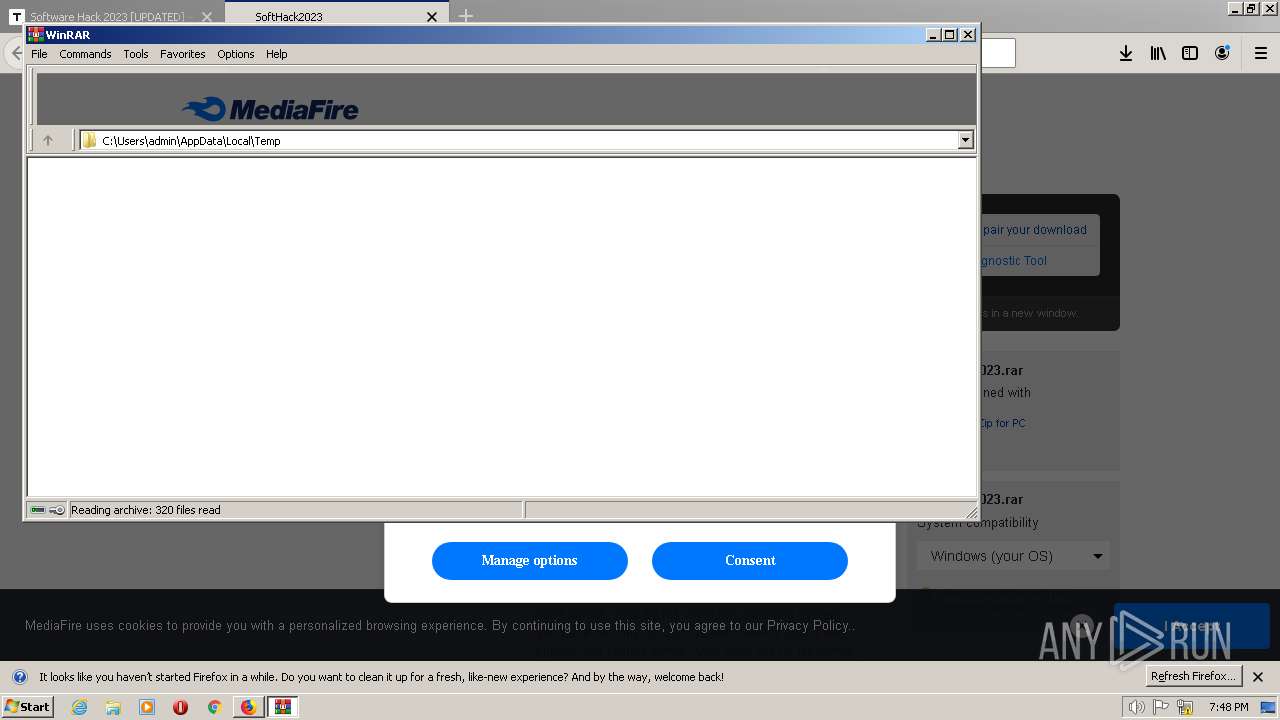Open Firefox downloads panel

tap(1126, 53)
